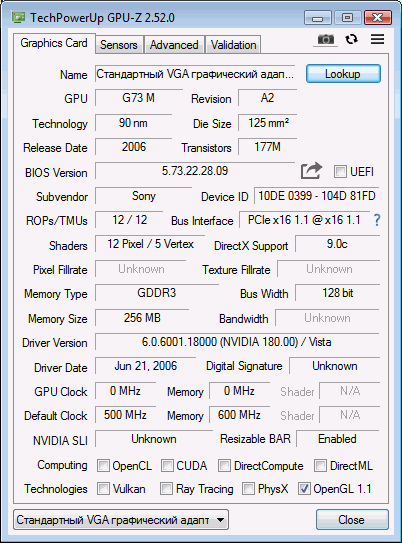Image resolution: width=402 pixels, height=543 pixels.
Task: Click the Driver Date field Jun 21, 2006
Action: pyautogui.click(x=145, y=366)
